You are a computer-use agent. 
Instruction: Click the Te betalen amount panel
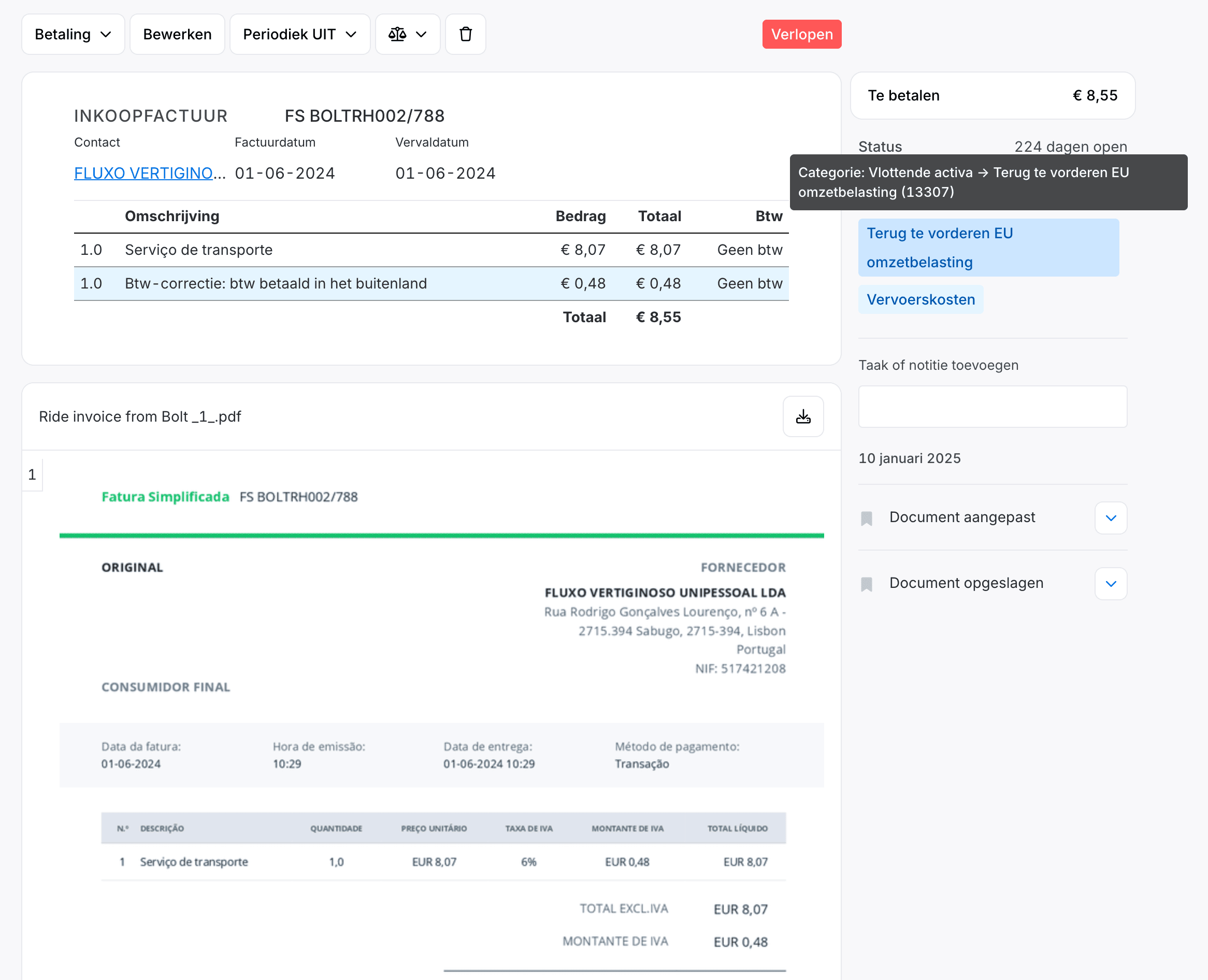[x=992, y=95]
